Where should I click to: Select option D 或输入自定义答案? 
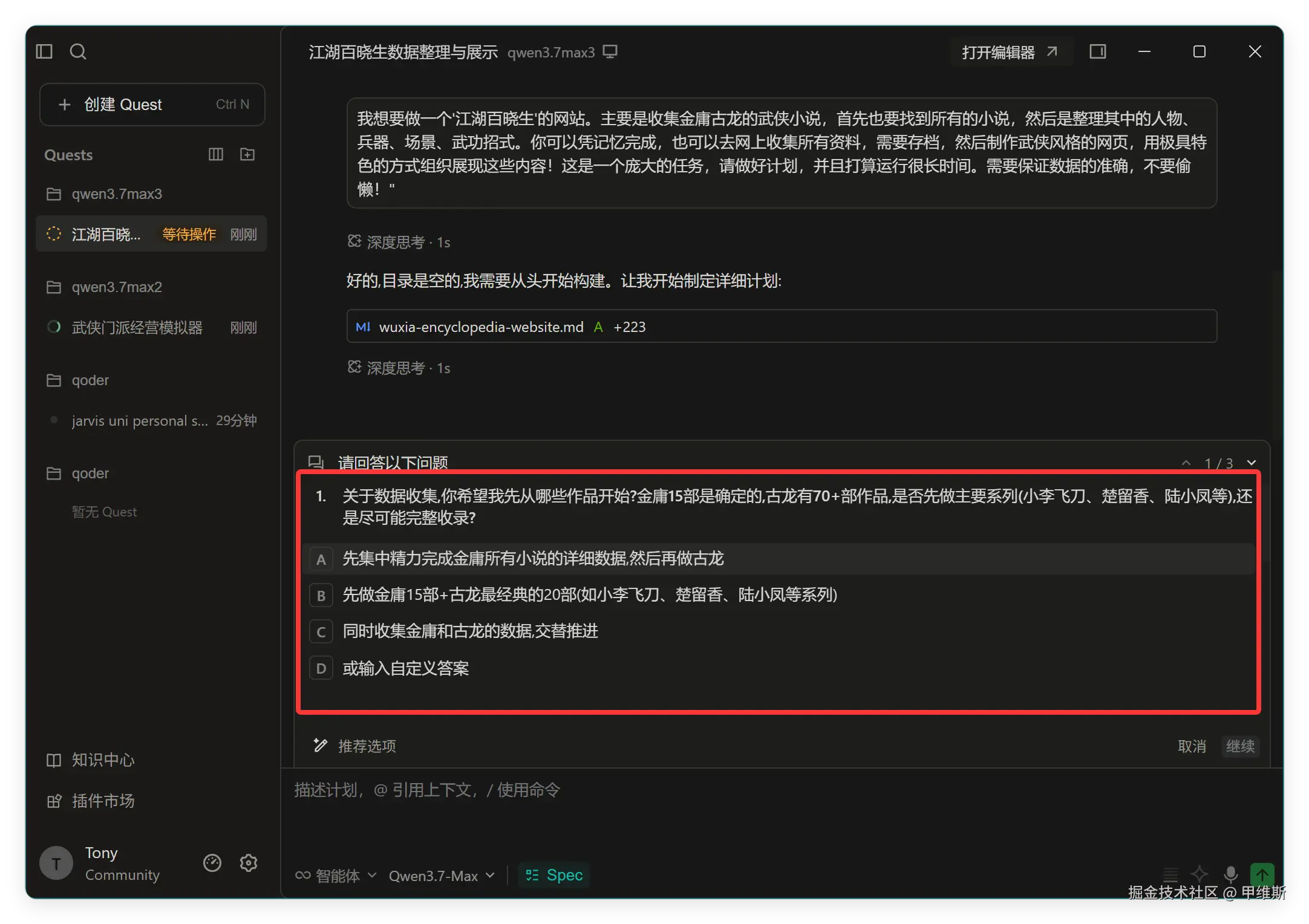tap(780, 668)
